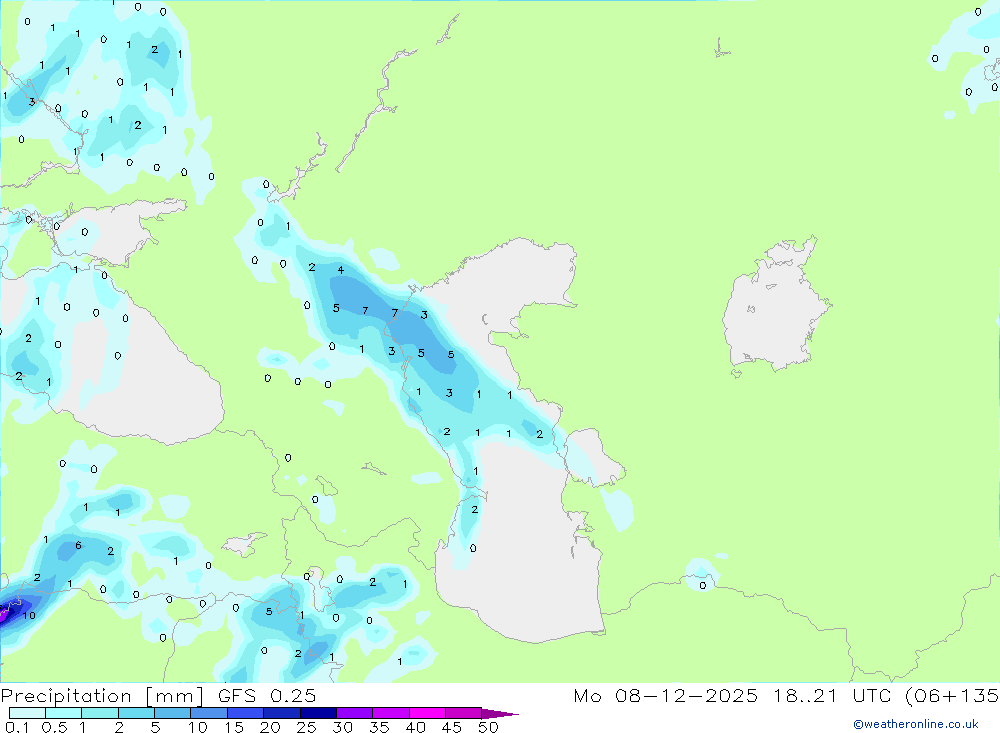The width and height of the screenshot is (1000, 733).
Task: Pick the 15 to 20 mm legend swatch
Action: pos(246,713)
